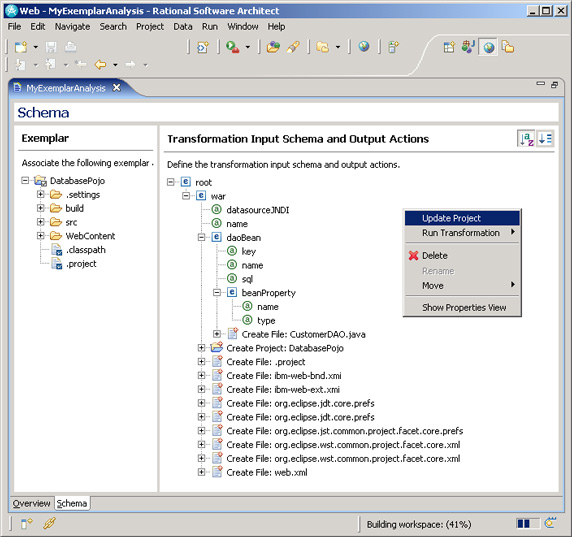Open the New wizard dropdown arrow
This screenshot has height=537, width=572.
35,47
